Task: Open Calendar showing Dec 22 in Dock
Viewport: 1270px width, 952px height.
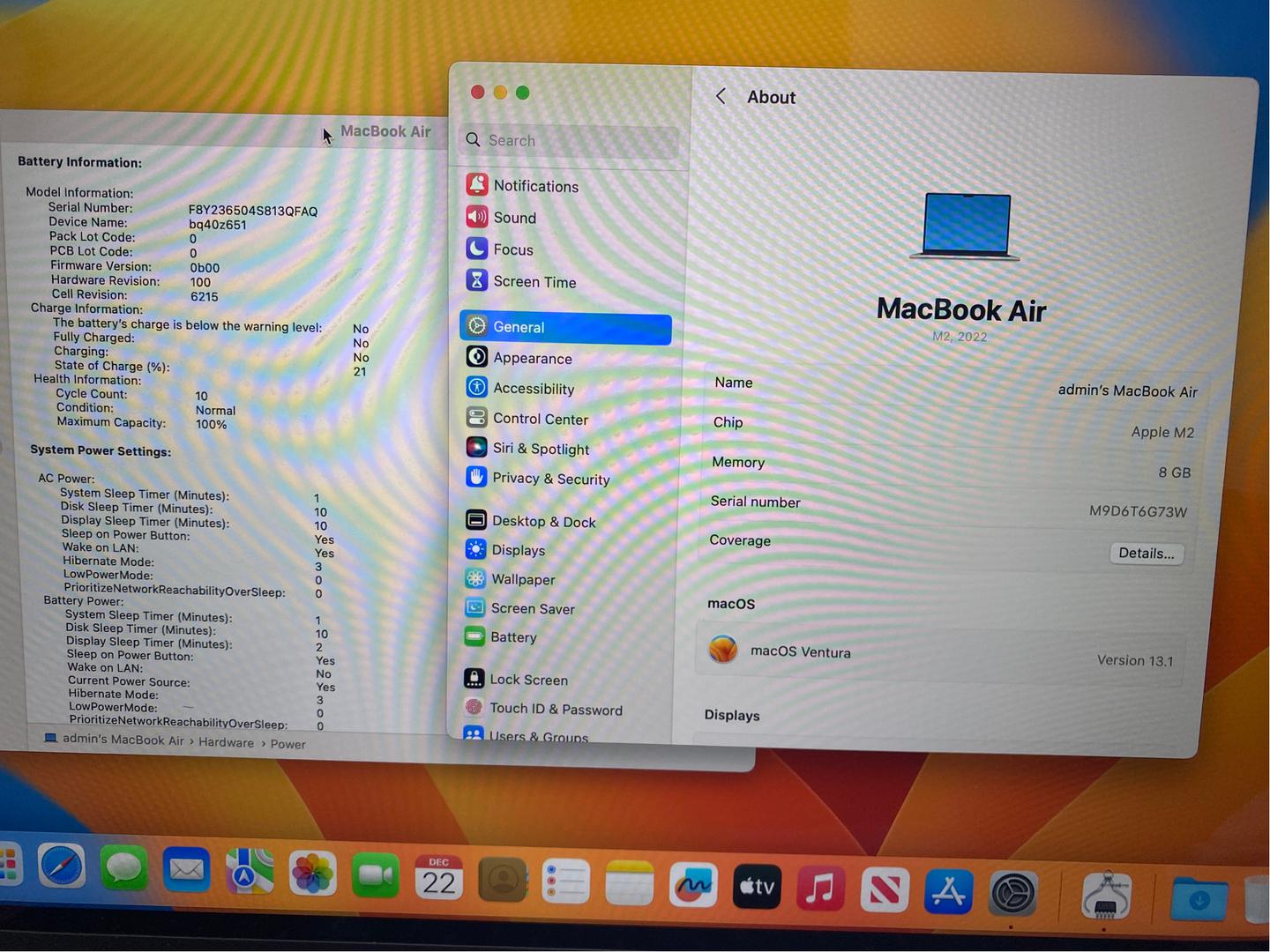Action: click(x=439, y=877)
